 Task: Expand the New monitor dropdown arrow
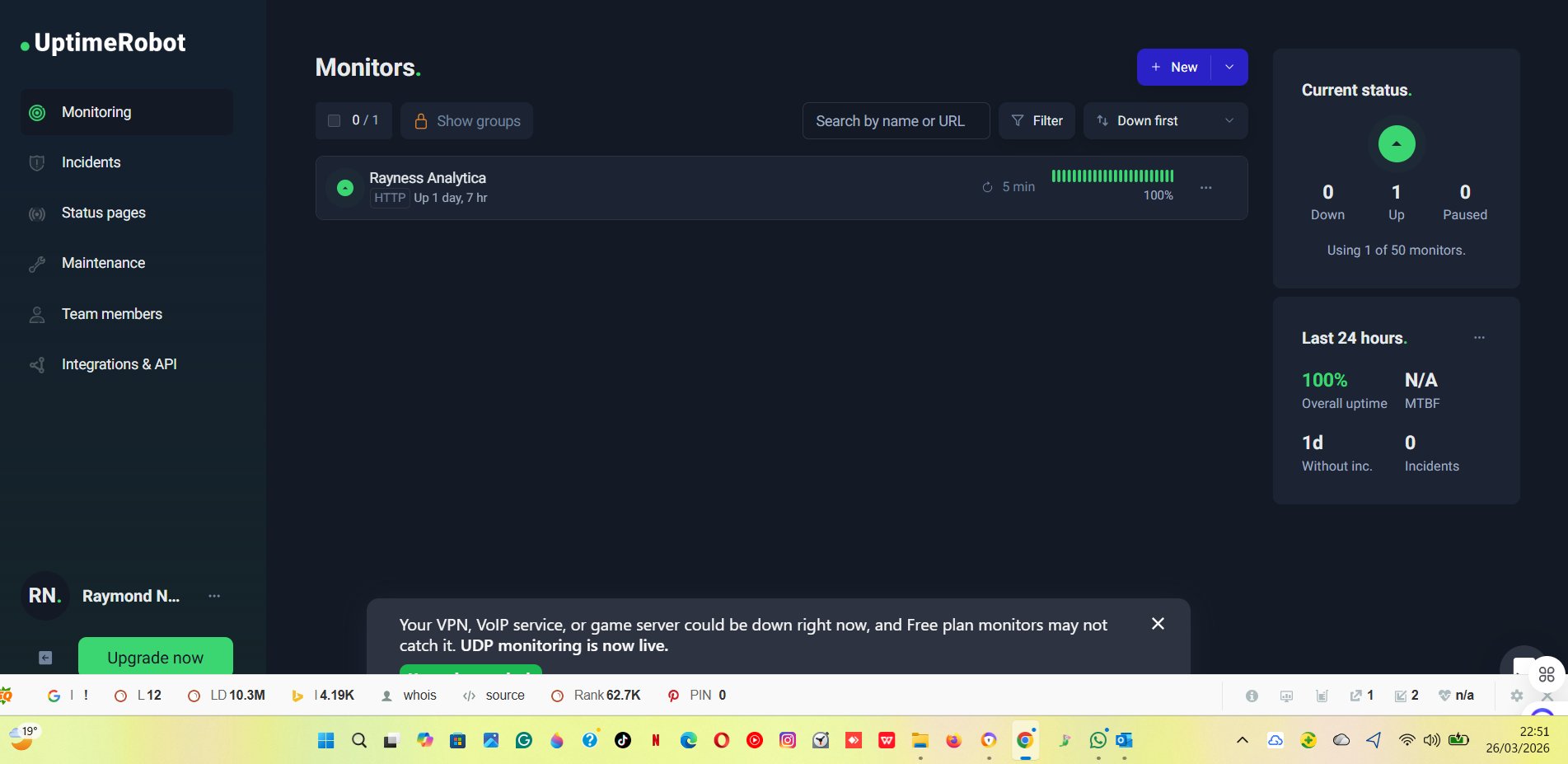pyautogui.click(x=1229, y=67)
